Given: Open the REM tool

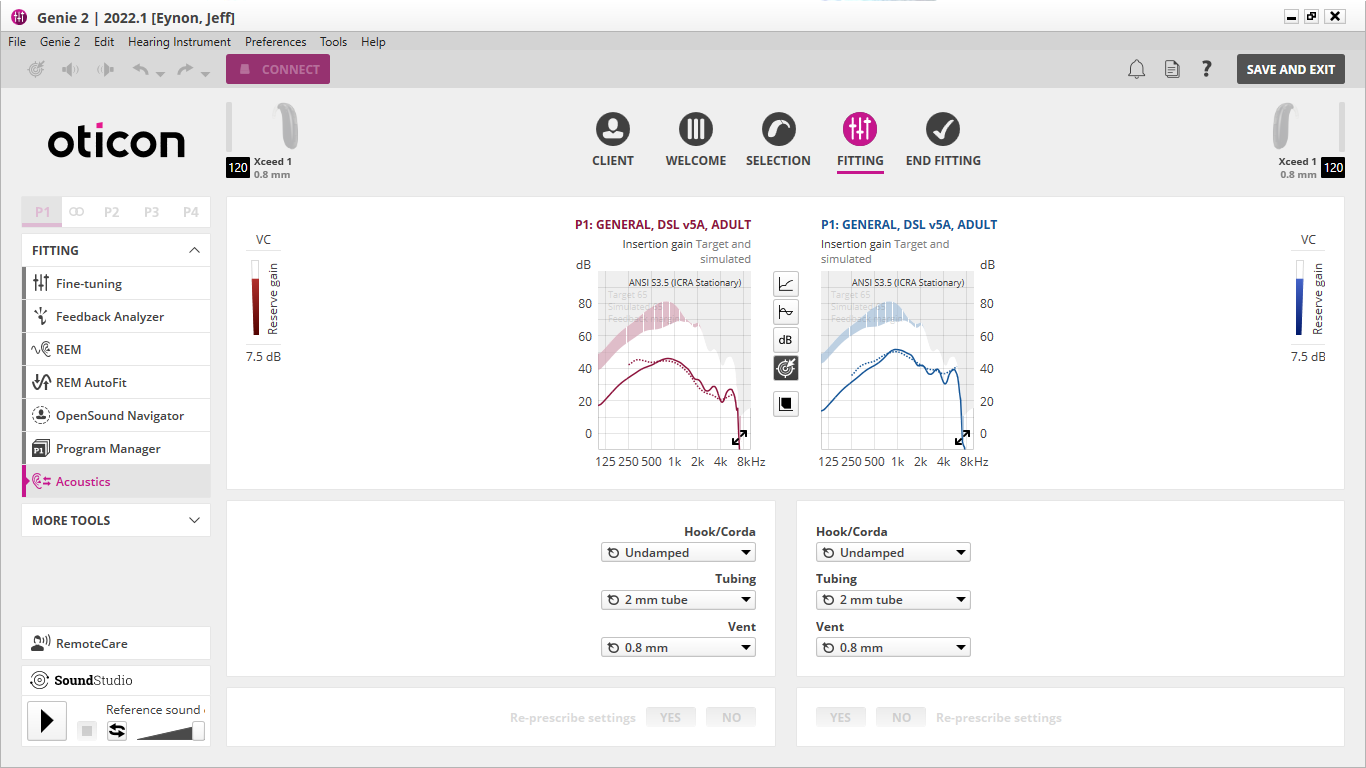Looking at the screenshot, I should click(116, 349).
